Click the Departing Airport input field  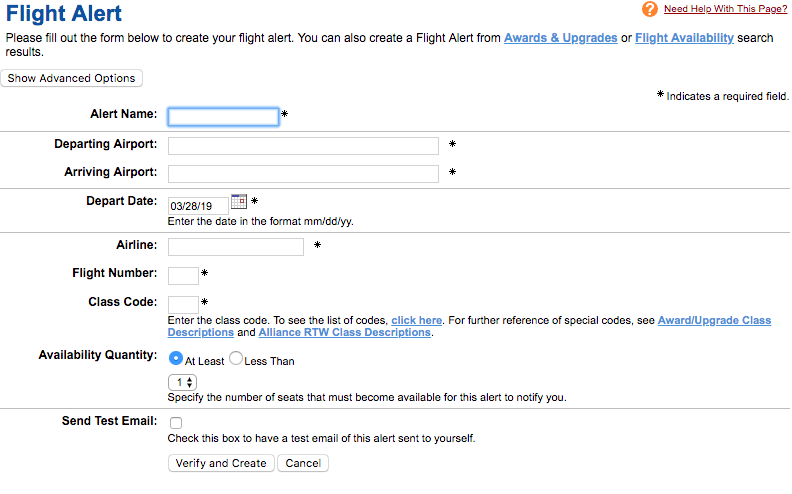coord(303,146)
